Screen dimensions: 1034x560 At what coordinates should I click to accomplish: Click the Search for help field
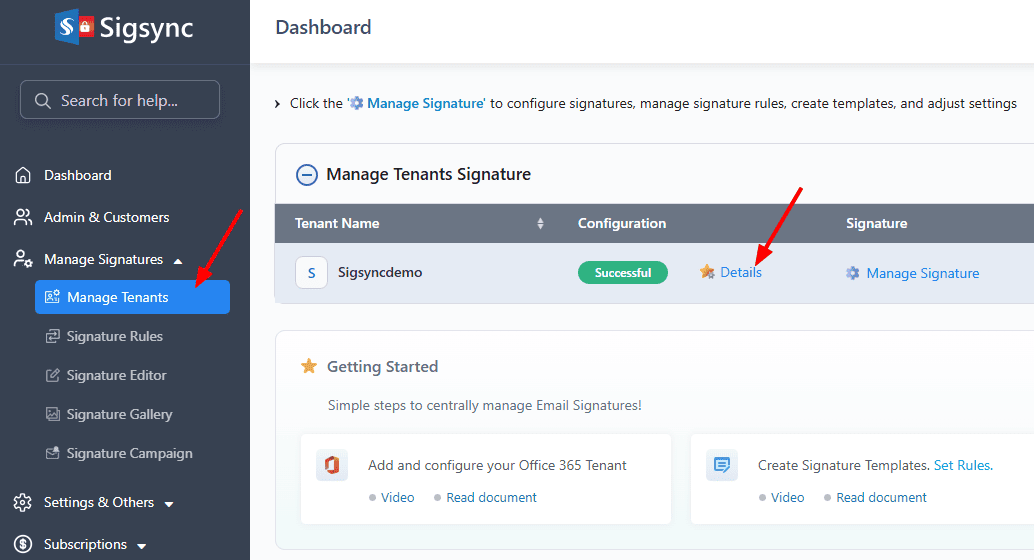pyautogui.click(x=120, y=100)
